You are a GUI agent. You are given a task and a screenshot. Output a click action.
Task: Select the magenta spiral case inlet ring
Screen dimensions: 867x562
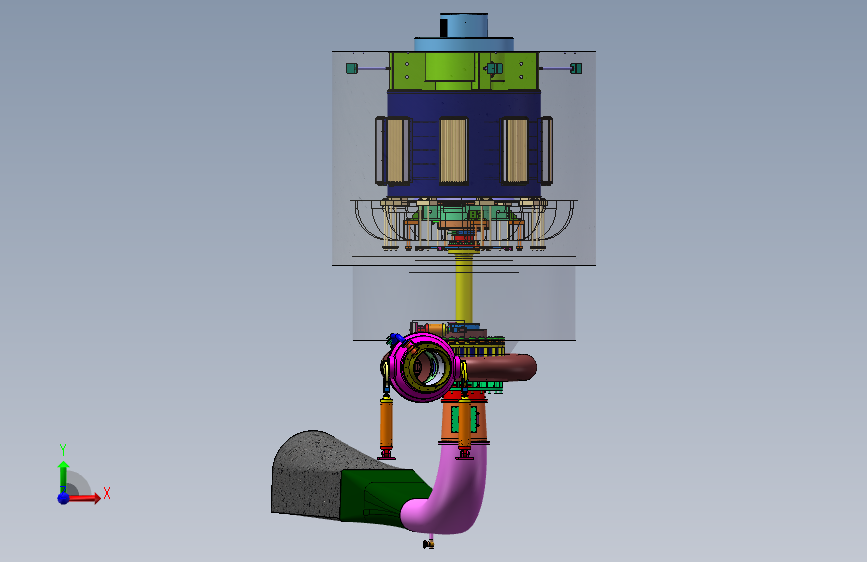(x=423, y=366)
